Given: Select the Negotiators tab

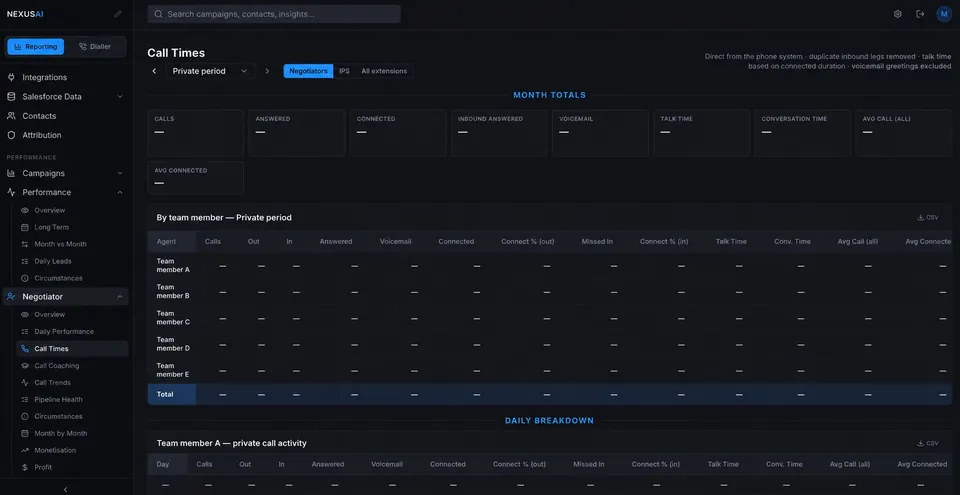Looking at the screenshot, I should point(309,71).
